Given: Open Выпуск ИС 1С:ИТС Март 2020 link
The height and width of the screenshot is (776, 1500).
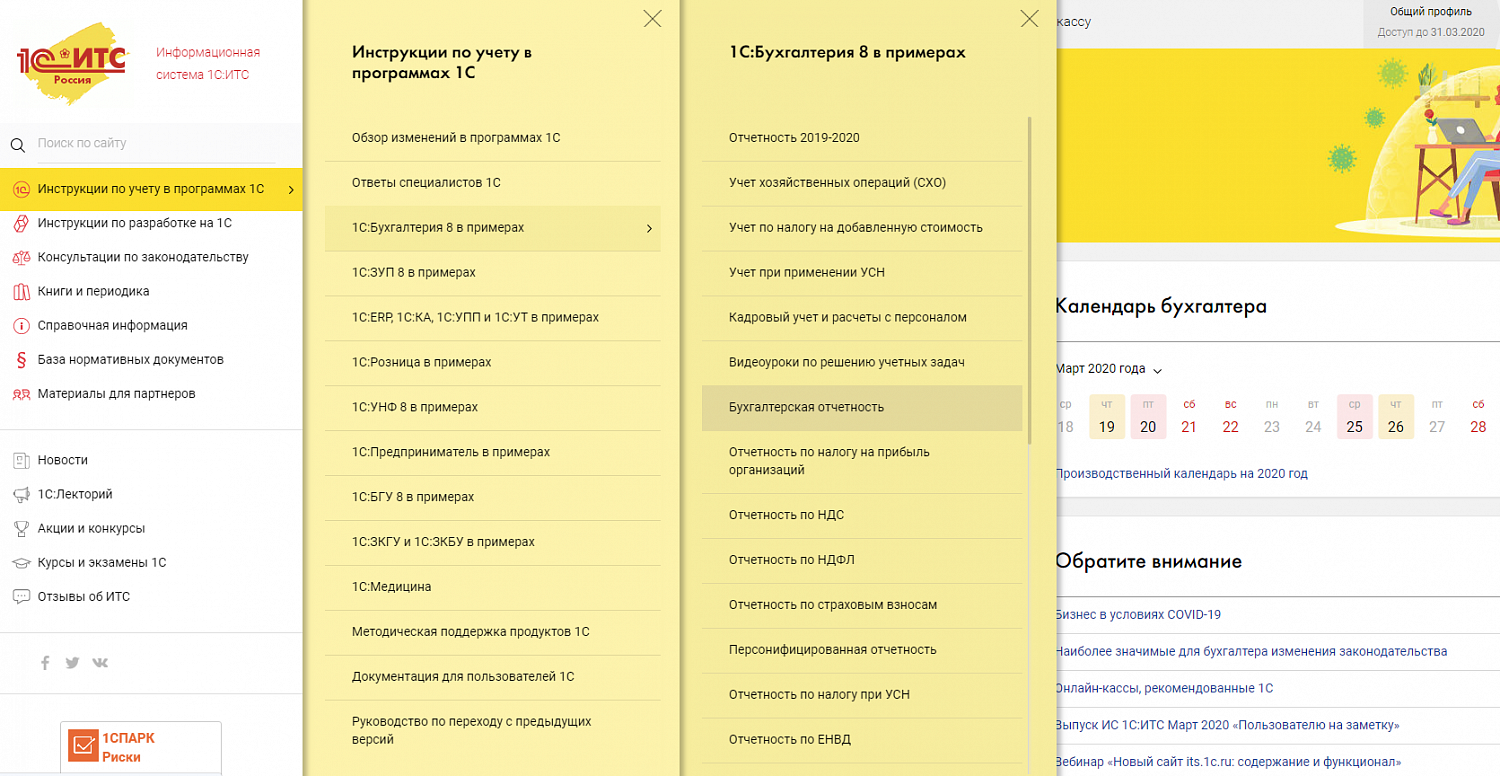Looking at the screenshot, I should click(x=1227, y=725).
